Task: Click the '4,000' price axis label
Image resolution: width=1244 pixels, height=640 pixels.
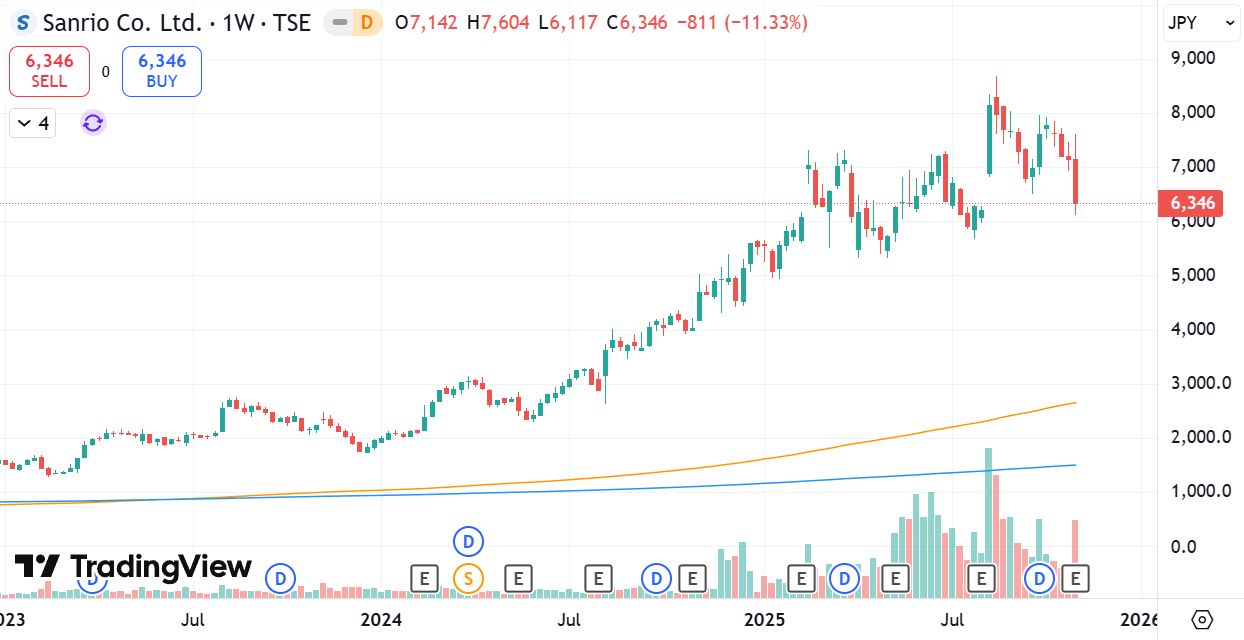Action: coord(1193,329)
